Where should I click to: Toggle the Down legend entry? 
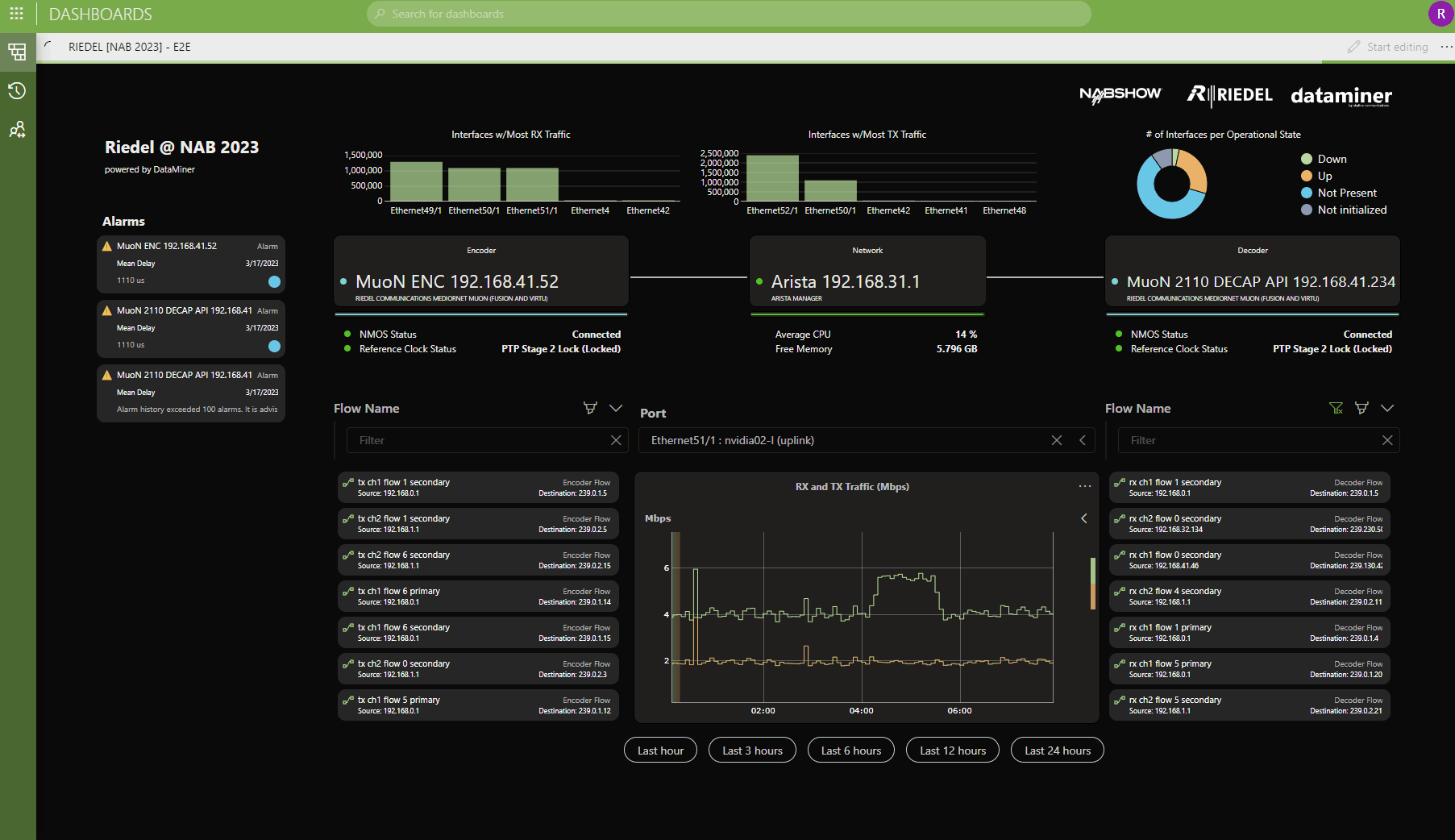point(1324,159)
